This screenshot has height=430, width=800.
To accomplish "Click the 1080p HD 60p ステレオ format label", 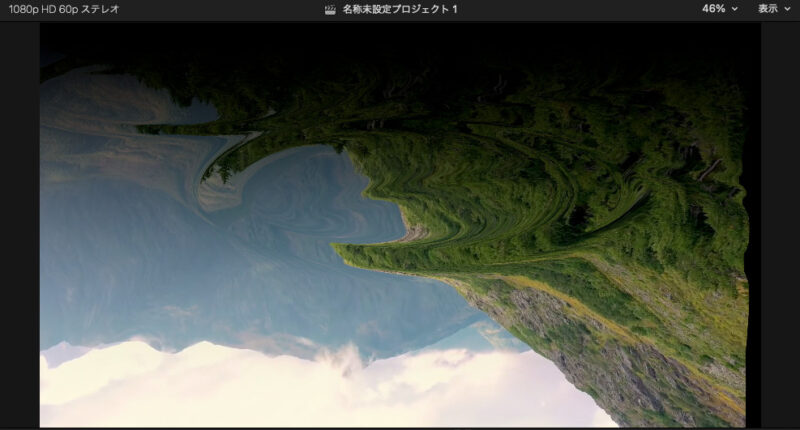I will 64,9.
